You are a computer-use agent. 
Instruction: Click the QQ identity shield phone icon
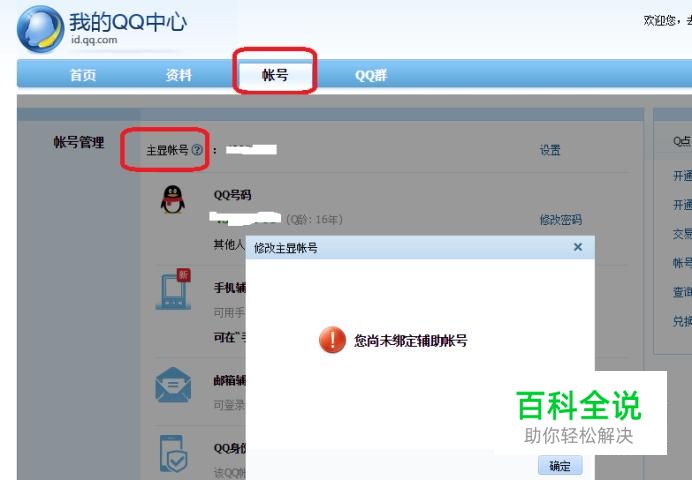click(x=173, y=454)
